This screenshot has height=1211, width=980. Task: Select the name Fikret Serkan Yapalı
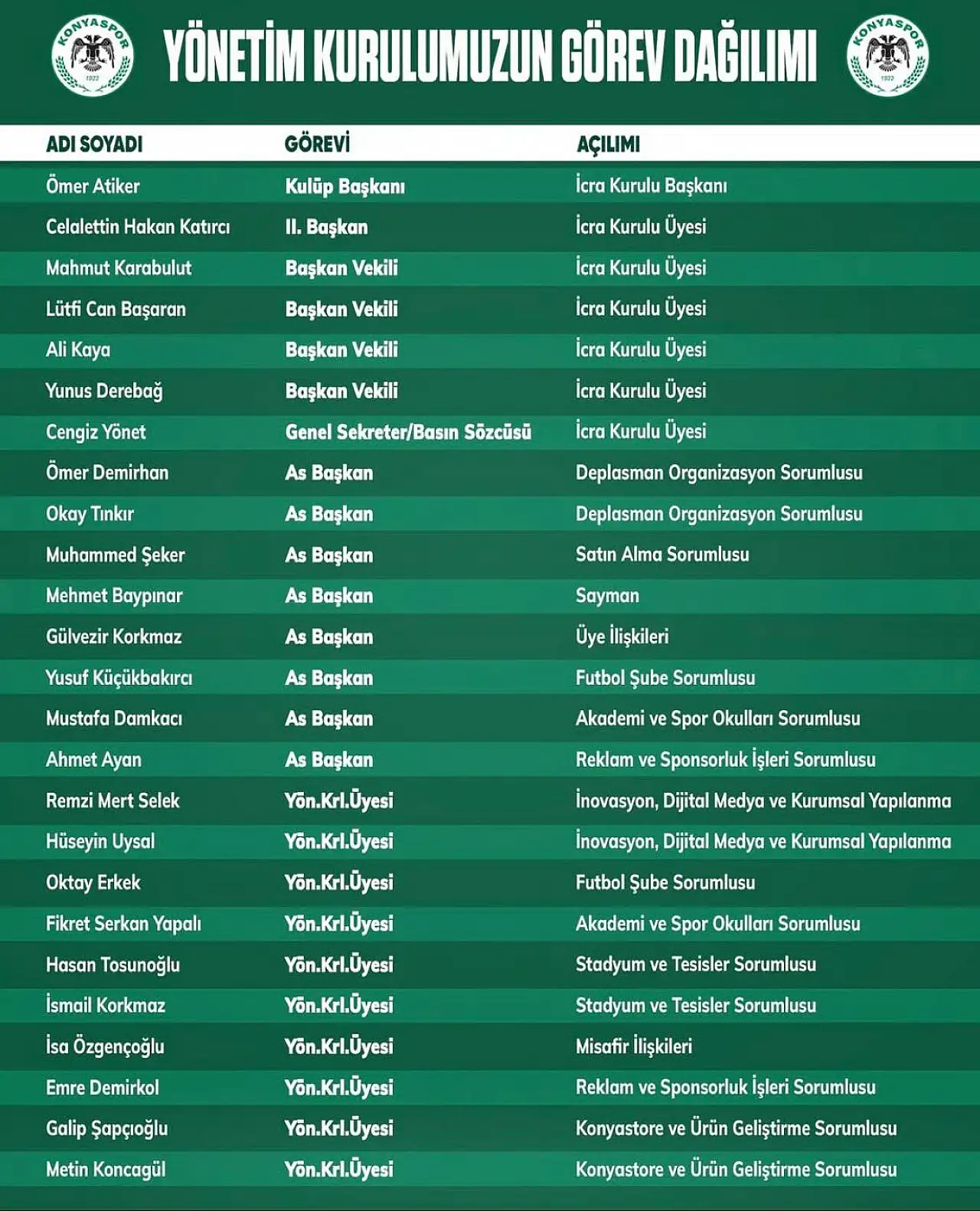[123, 924]
